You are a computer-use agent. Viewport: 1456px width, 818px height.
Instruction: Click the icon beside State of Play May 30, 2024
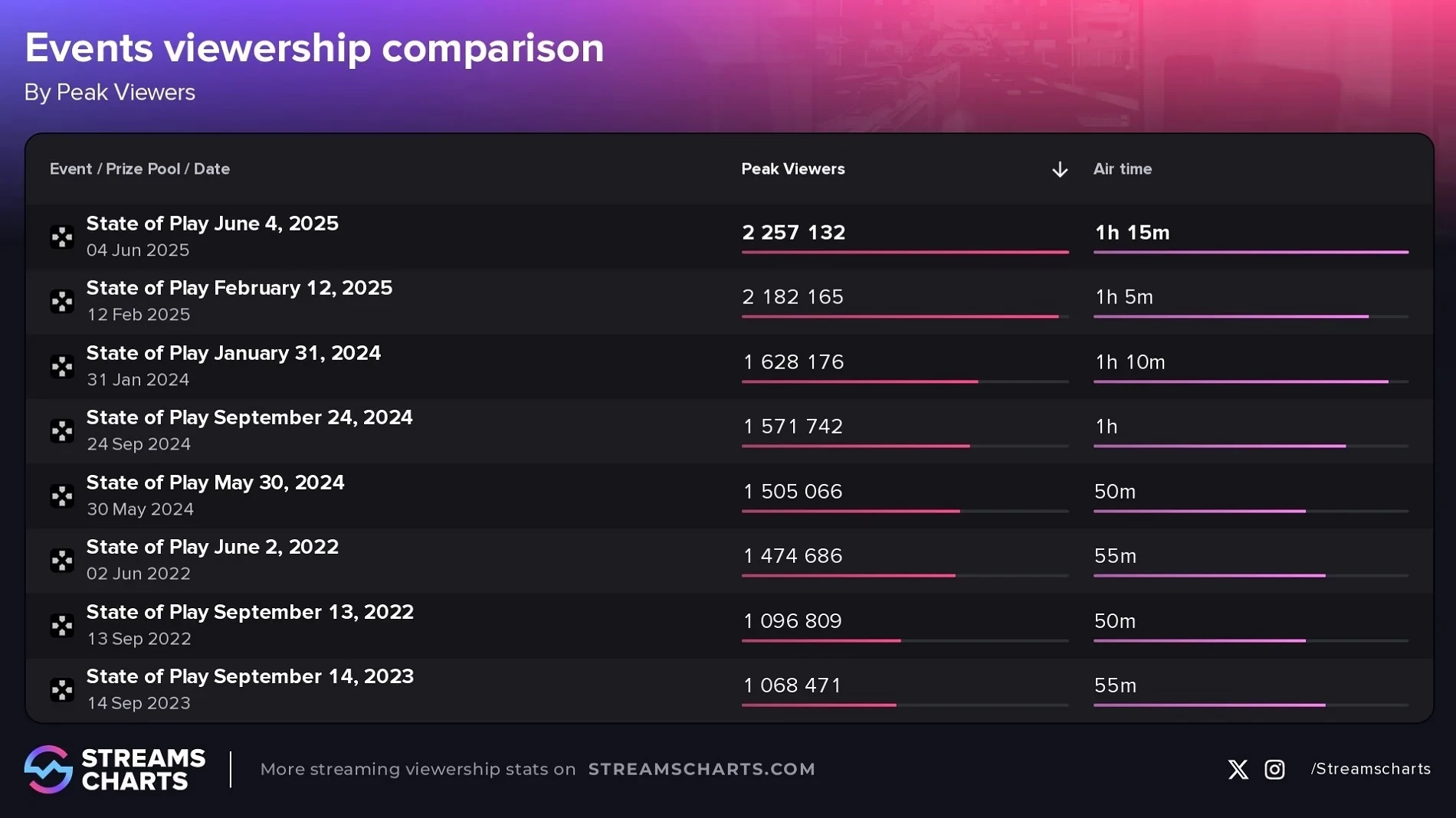pyautogui.click(x=62, y=496)
